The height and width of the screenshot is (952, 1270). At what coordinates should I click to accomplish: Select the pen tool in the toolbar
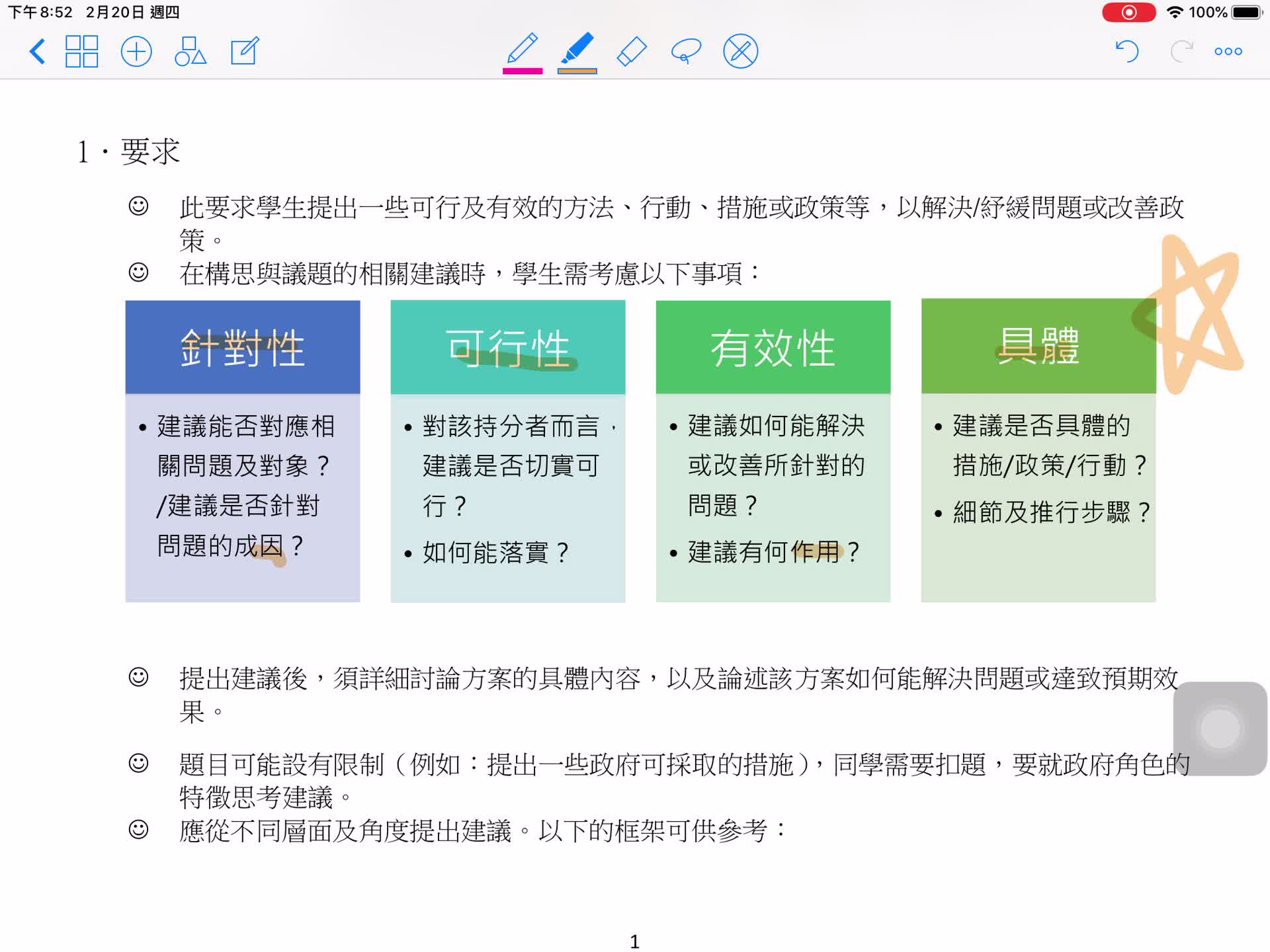pyautogui.click(x=522, y=50)
